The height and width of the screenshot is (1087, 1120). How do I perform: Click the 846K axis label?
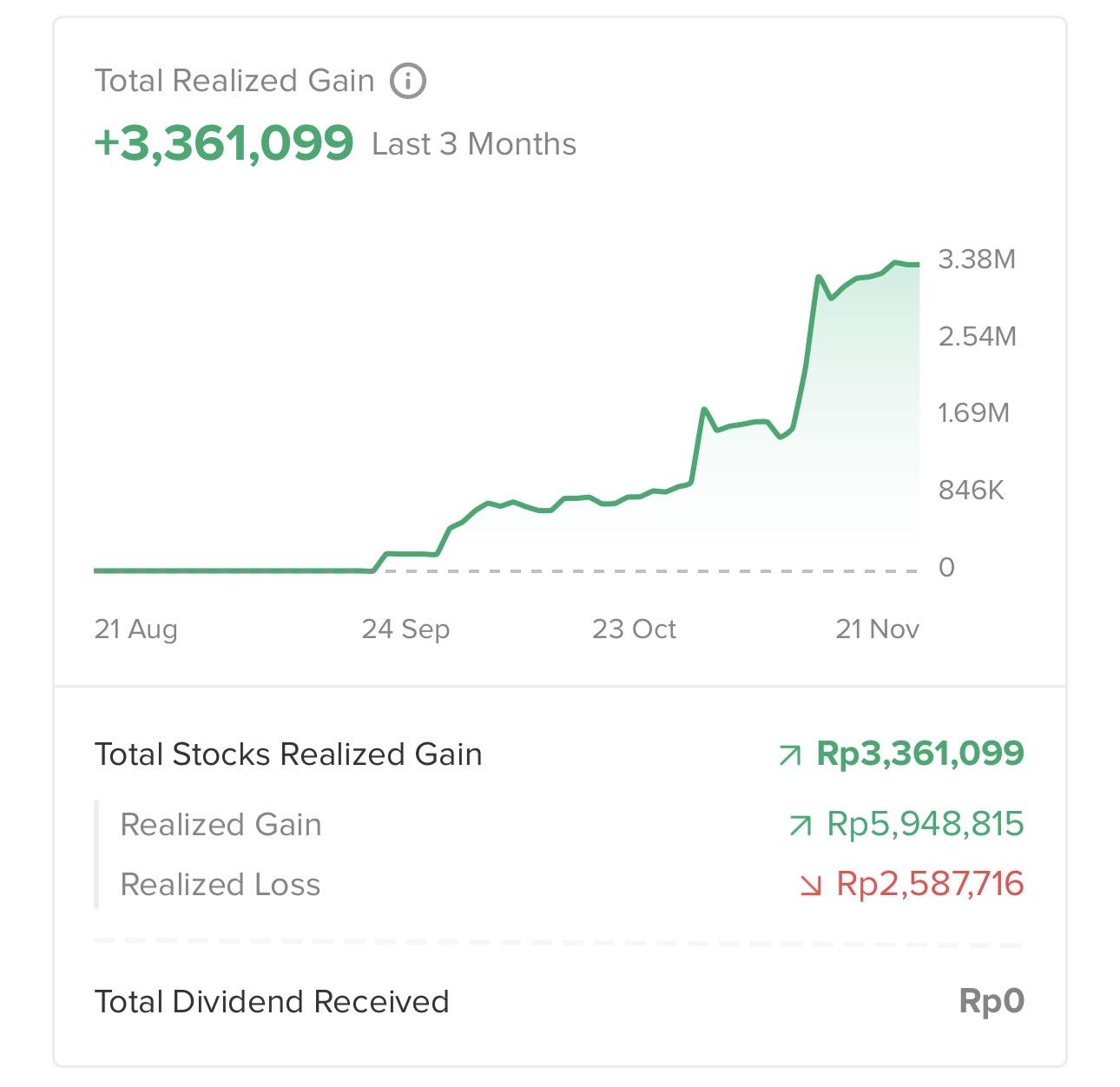click(x=971, y=491)
